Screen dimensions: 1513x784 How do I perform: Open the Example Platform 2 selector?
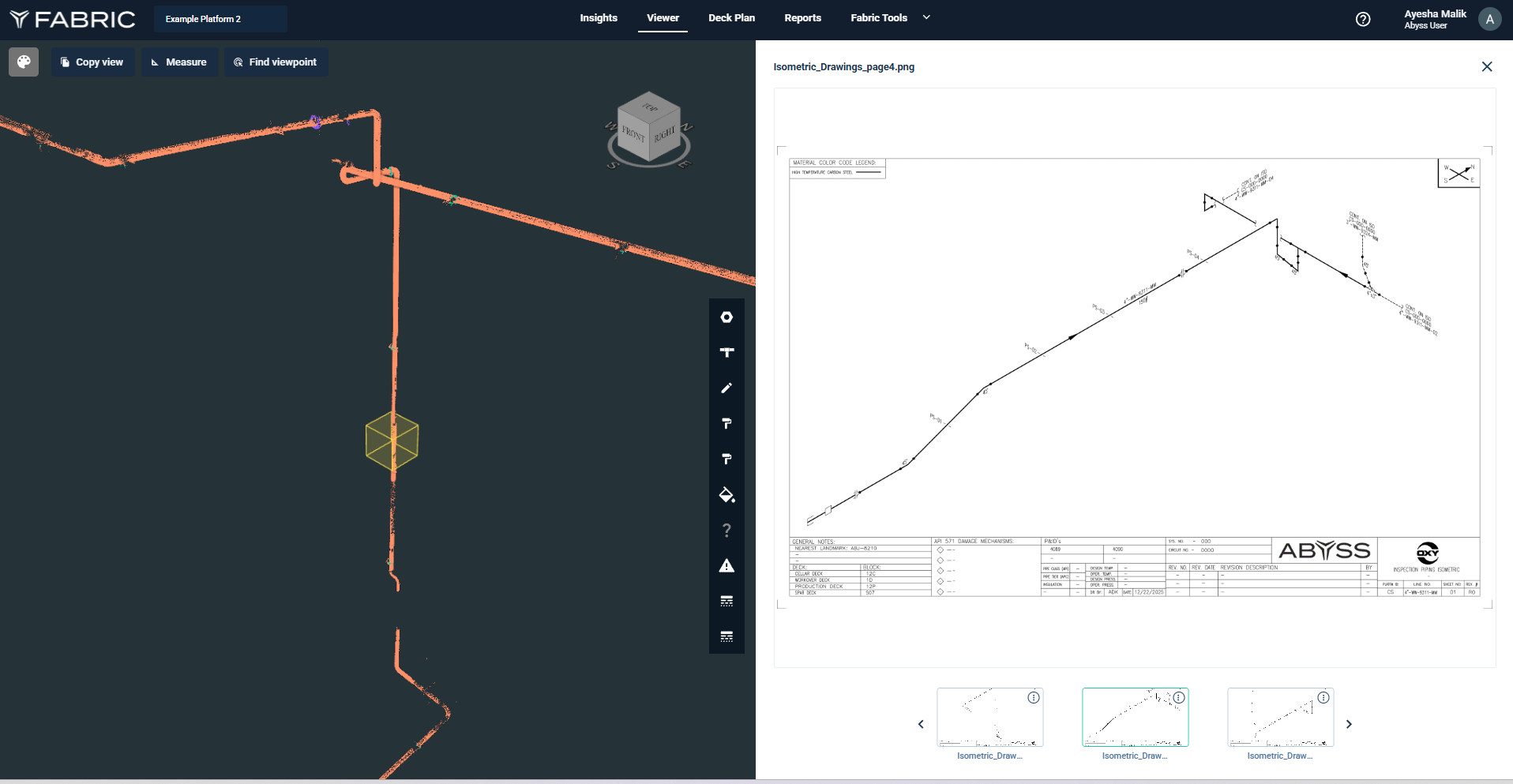tap(220, 19)
